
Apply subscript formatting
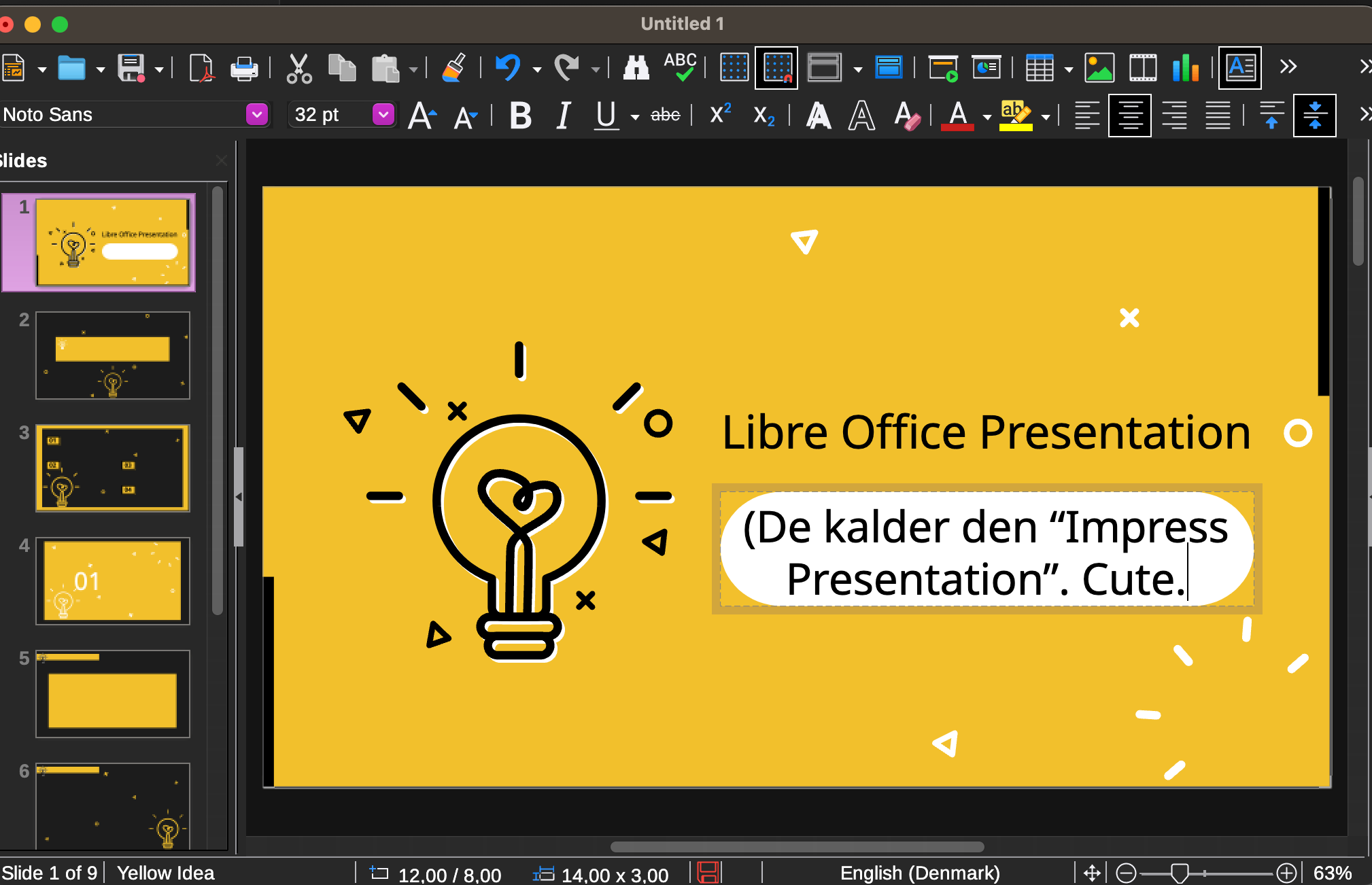764,116
